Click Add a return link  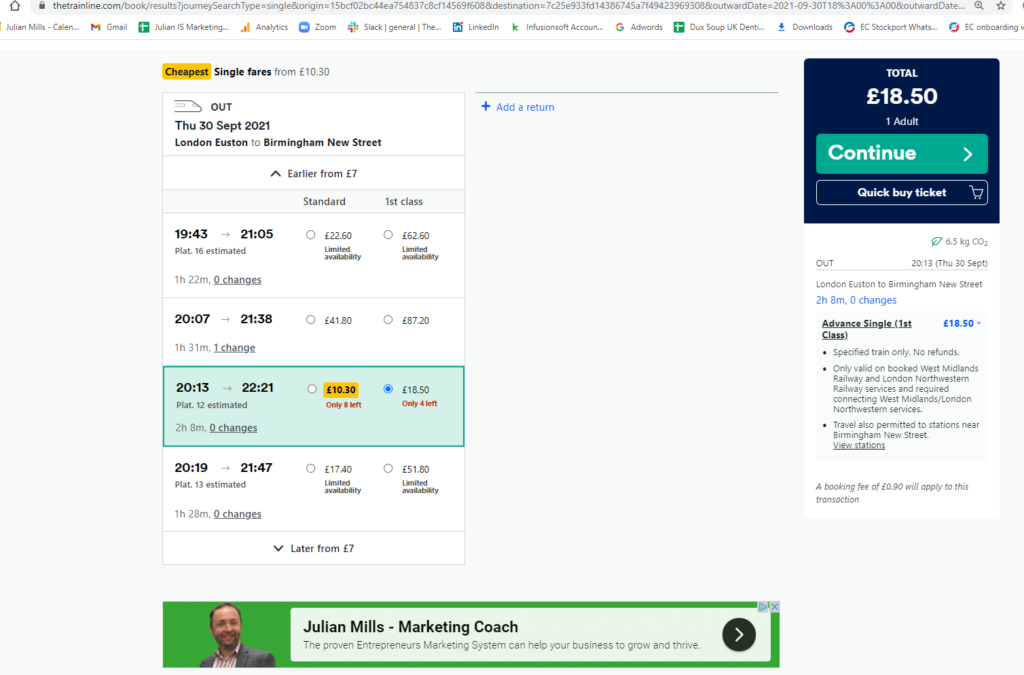524,107
